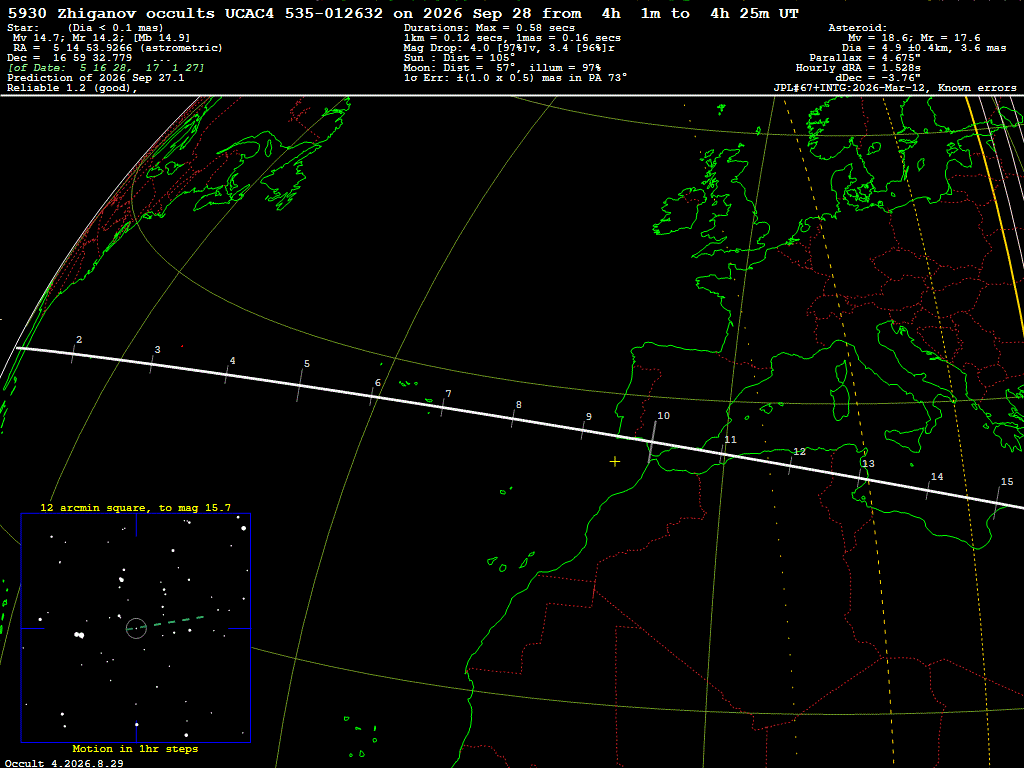Click the green 'of Date' coordinates line
Screen dimensions: 1024x768
106,68
